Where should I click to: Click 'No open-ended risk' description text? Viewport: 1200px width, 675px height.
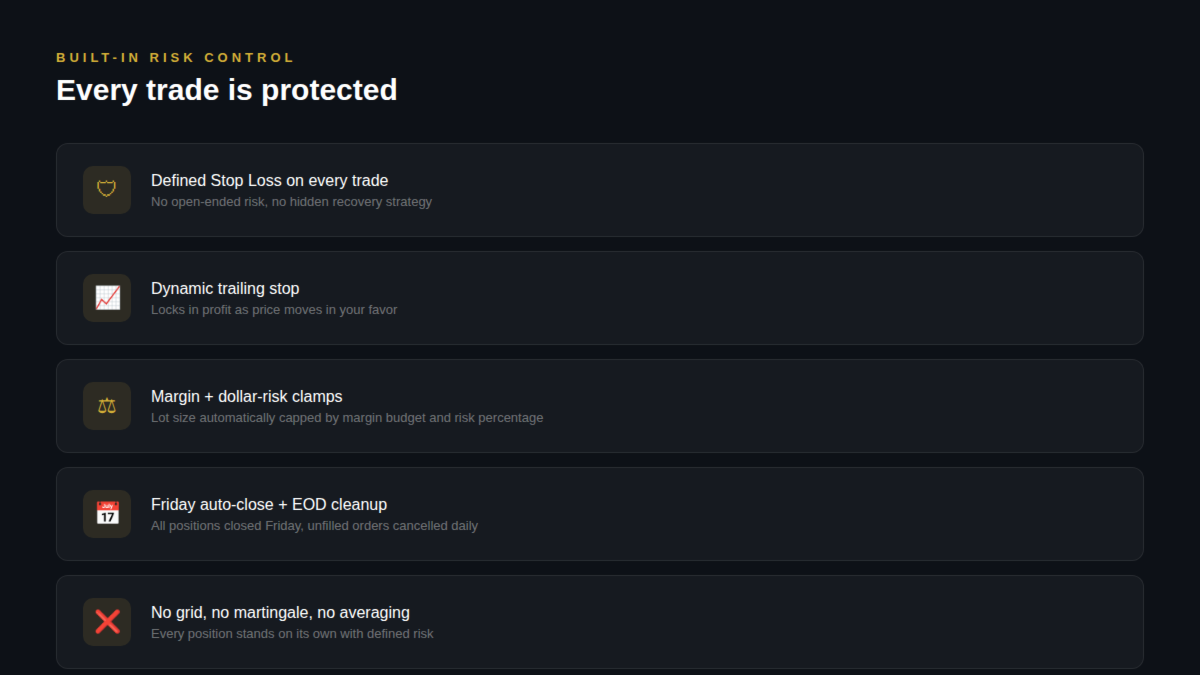coord(291,202)
